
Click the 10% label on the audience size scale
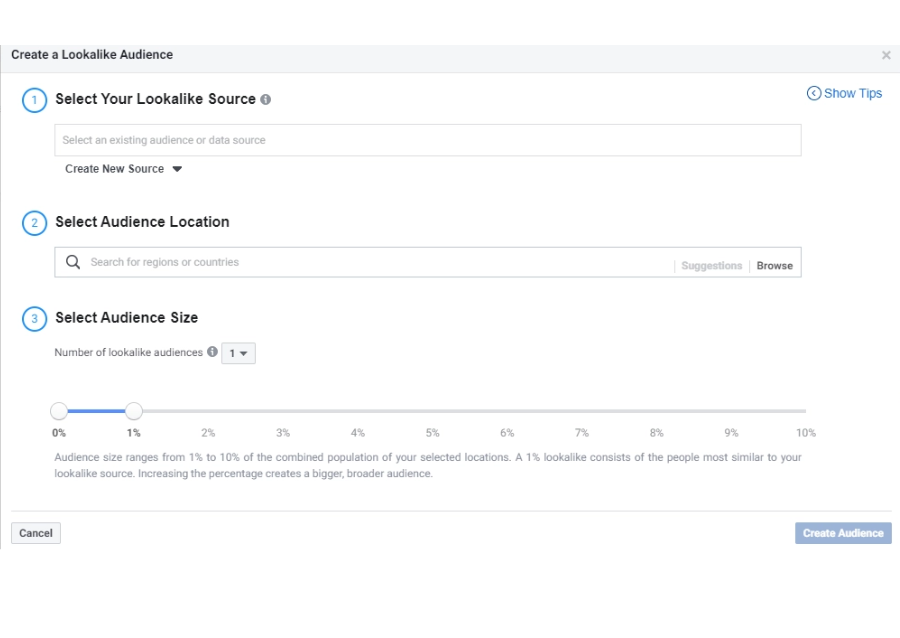click(x=805, y=433)
